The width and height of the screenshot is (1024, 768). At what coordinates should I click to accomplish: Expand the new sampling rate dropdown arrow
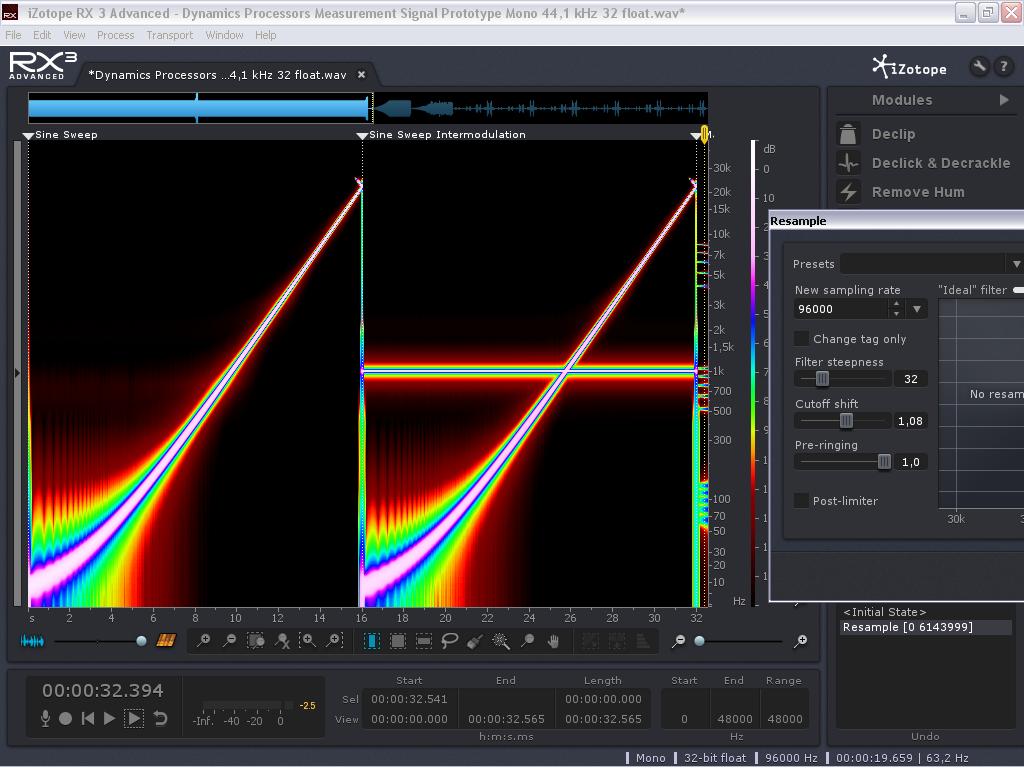pyautogui.click(x=917, y=309)
